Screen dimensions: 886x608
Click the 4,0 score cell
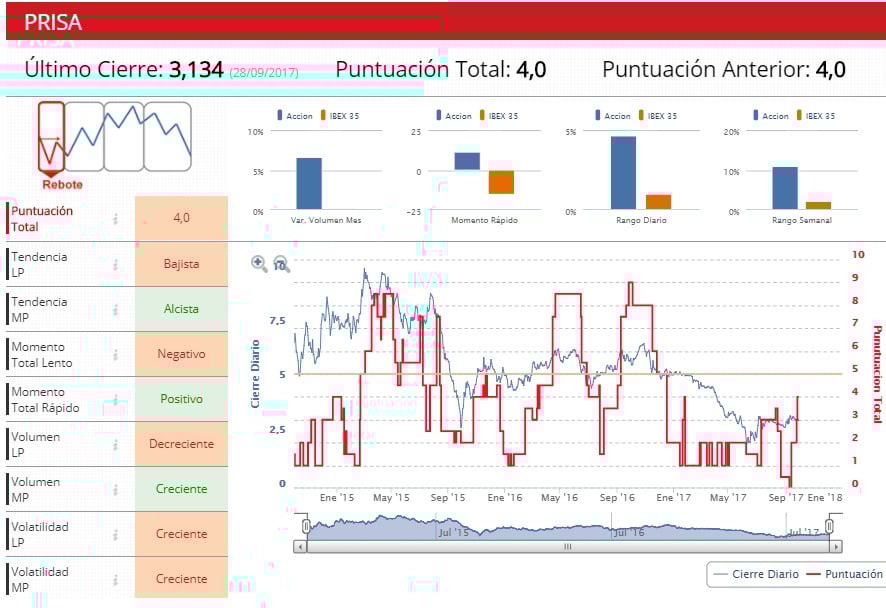tap(181, 218)
